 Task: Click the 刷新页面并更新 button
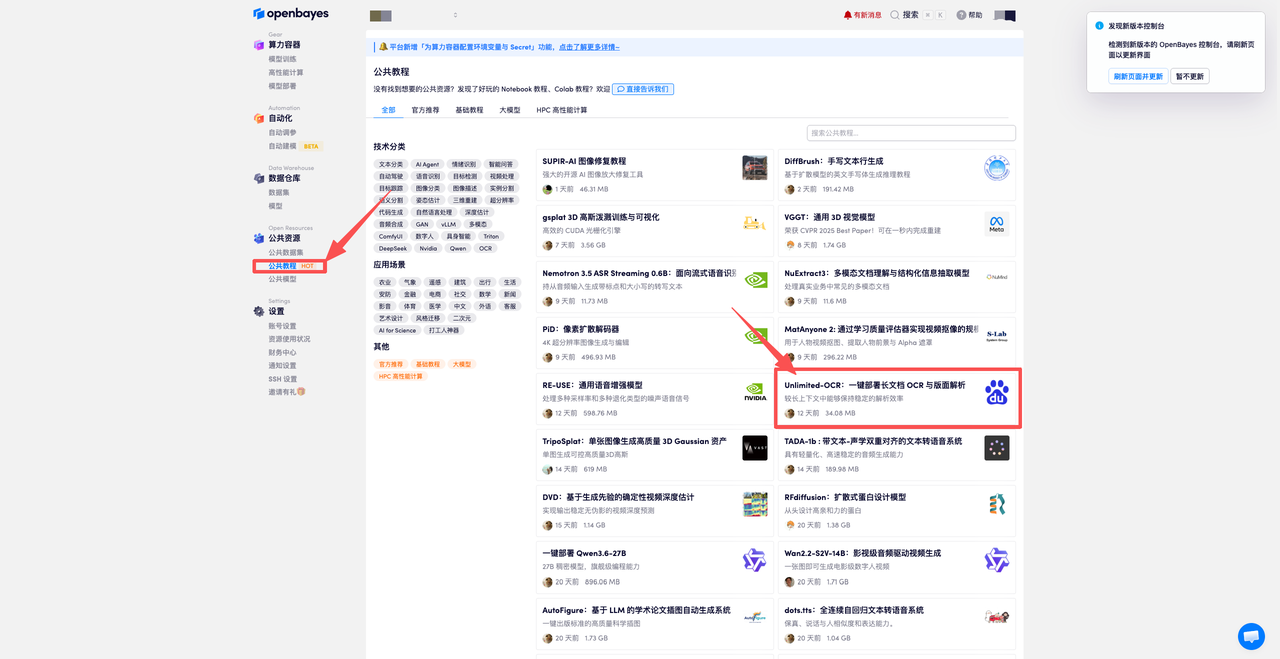[1138, 76]
